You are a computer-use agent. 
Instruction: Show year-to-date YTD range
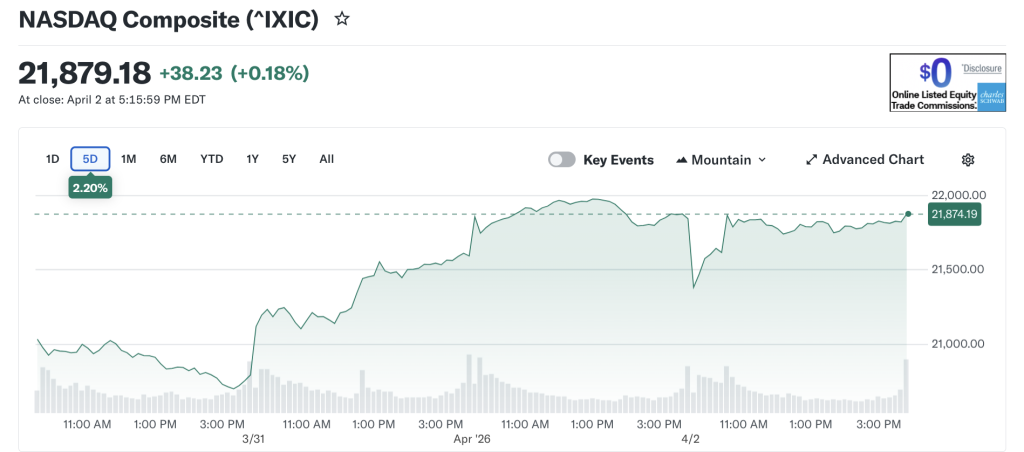[x=211, y=159]
